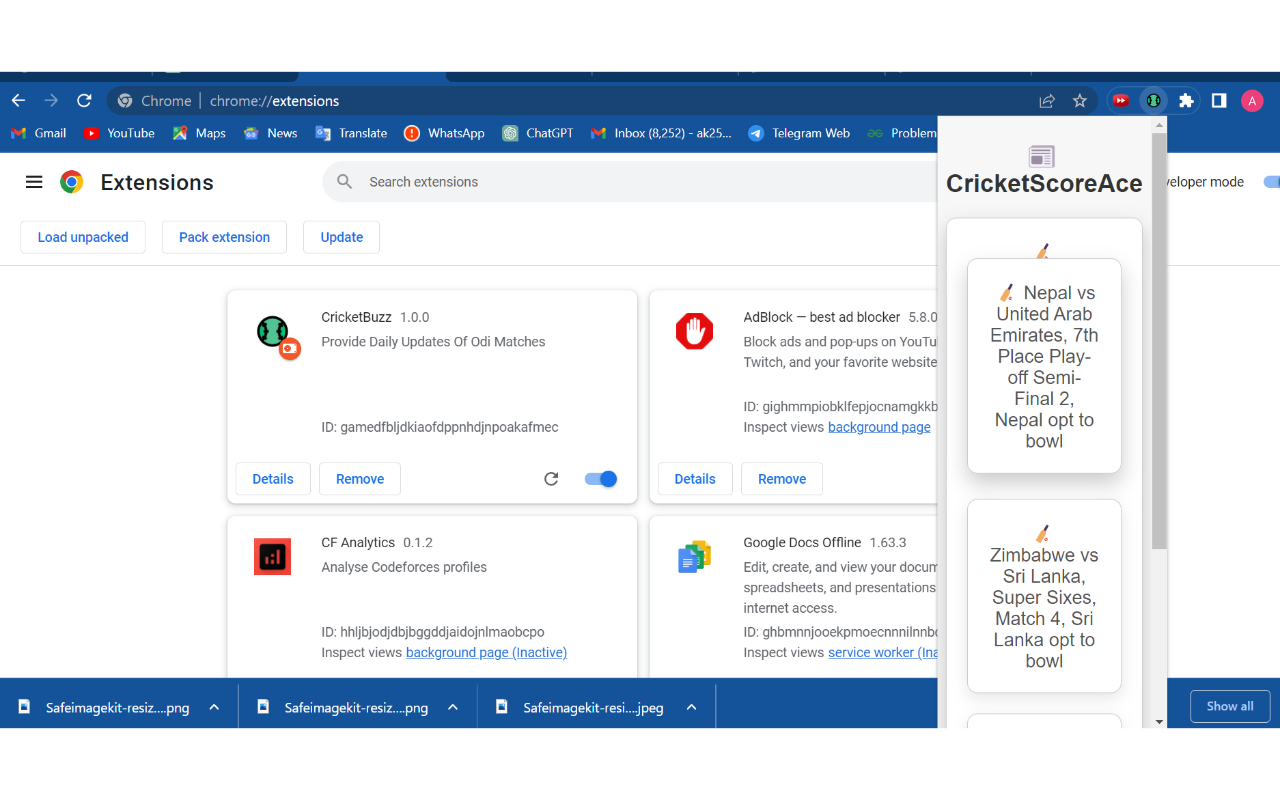Screen dimensions: 1280x800
Task: Open the Translate bookmark
Action: 351,133
